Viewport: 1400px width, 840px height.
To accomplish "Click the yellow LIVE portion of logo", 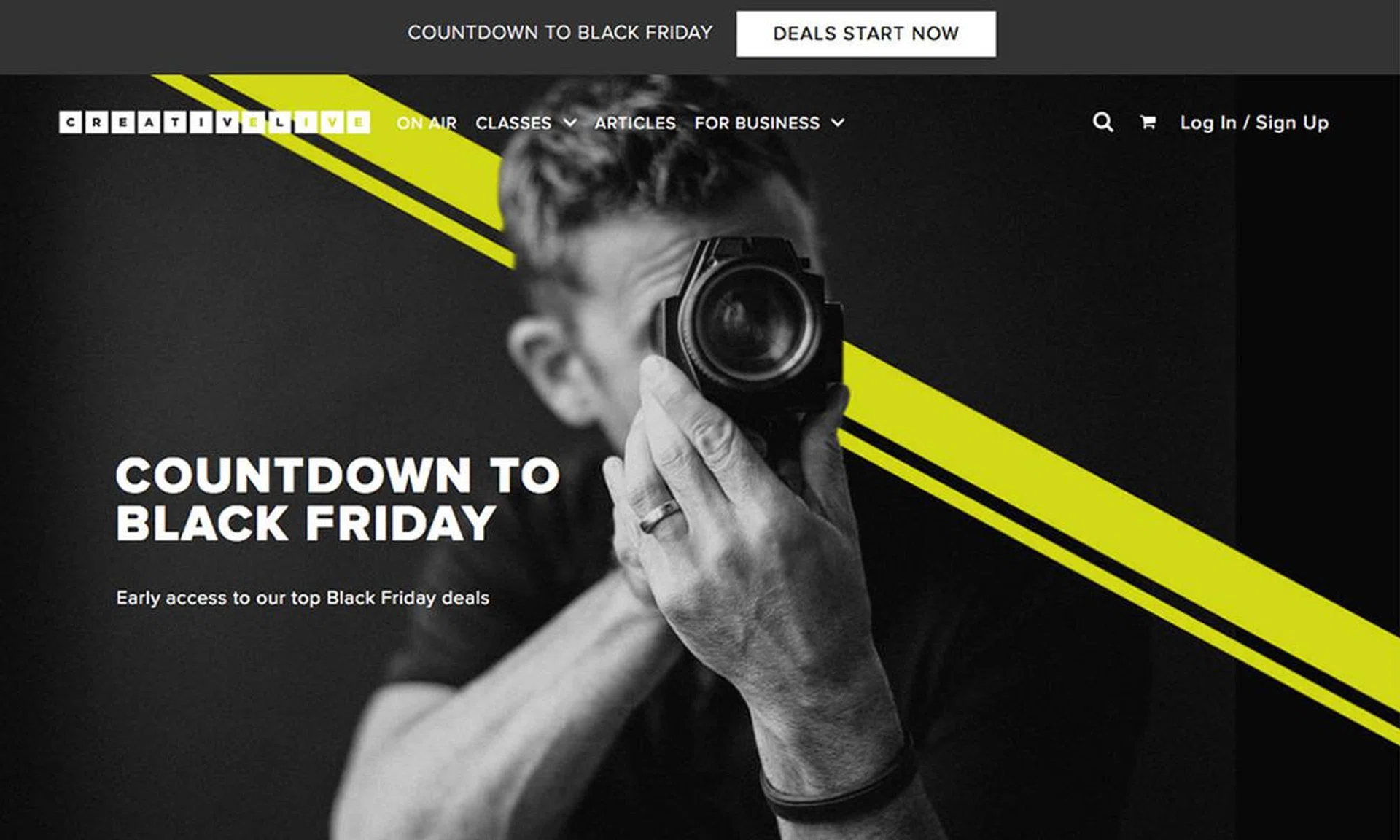I will click(319, 122).
